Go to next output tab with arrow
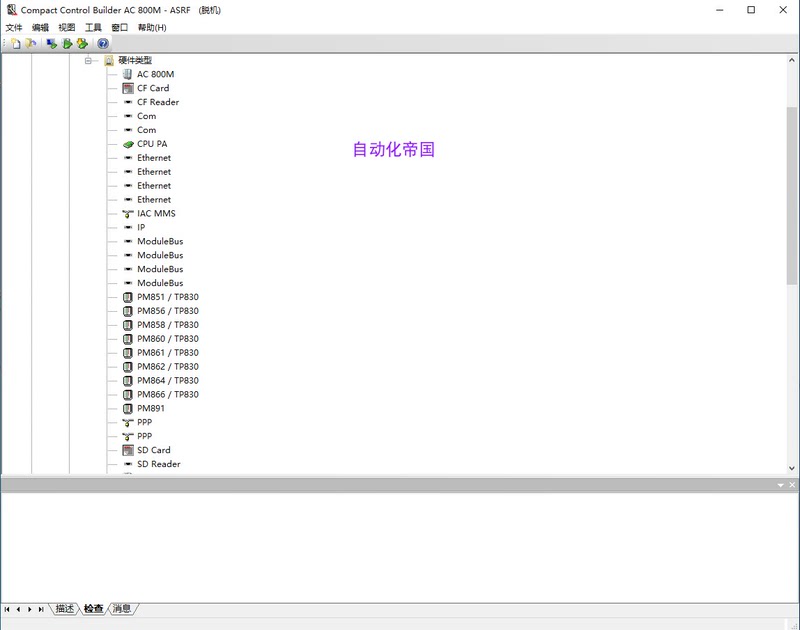Screen dimensions: 800x630 point(30,609)
